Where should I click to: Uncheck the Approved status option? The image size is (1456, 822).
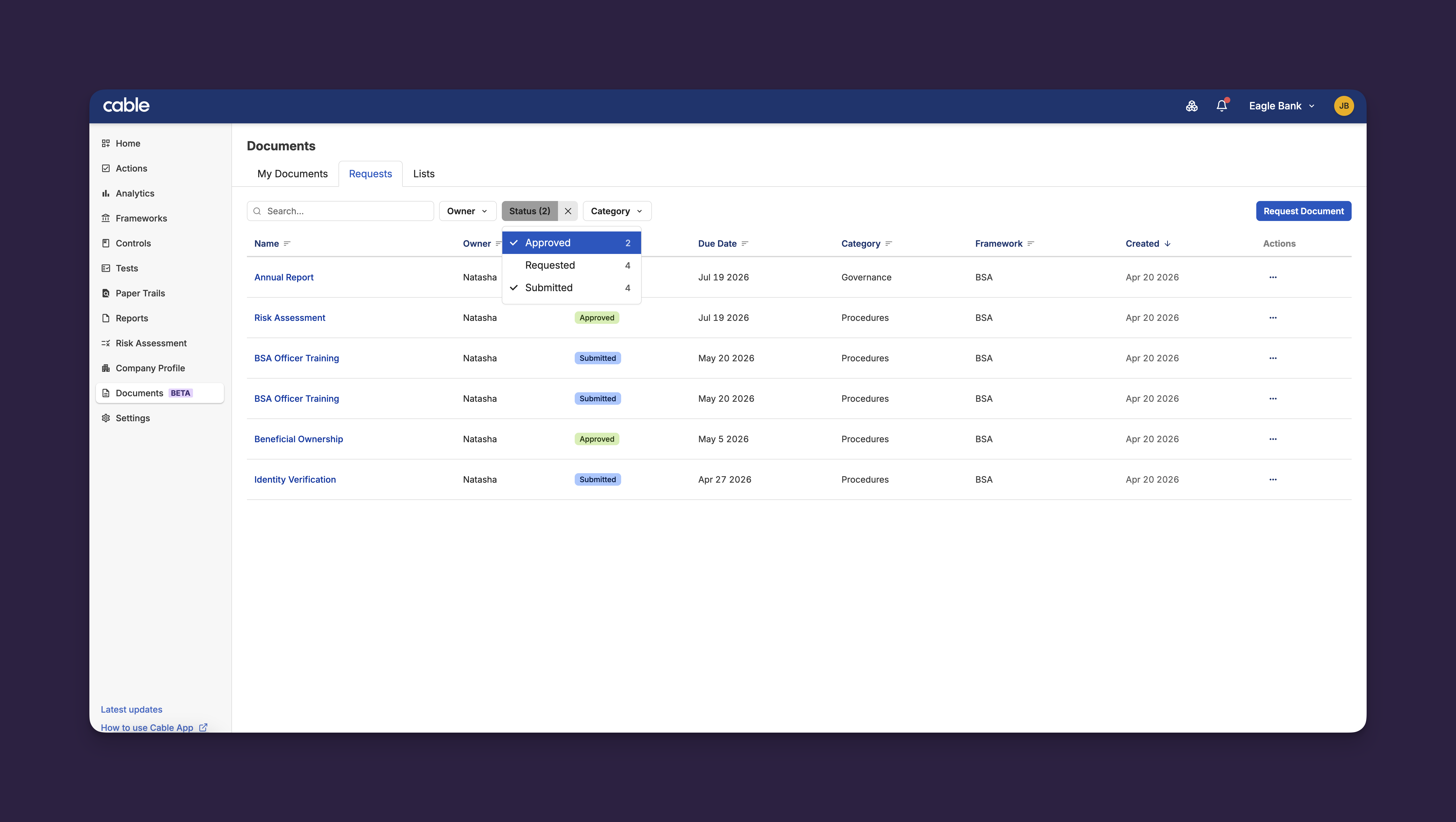pyautogui.click(x=571, y=242)
